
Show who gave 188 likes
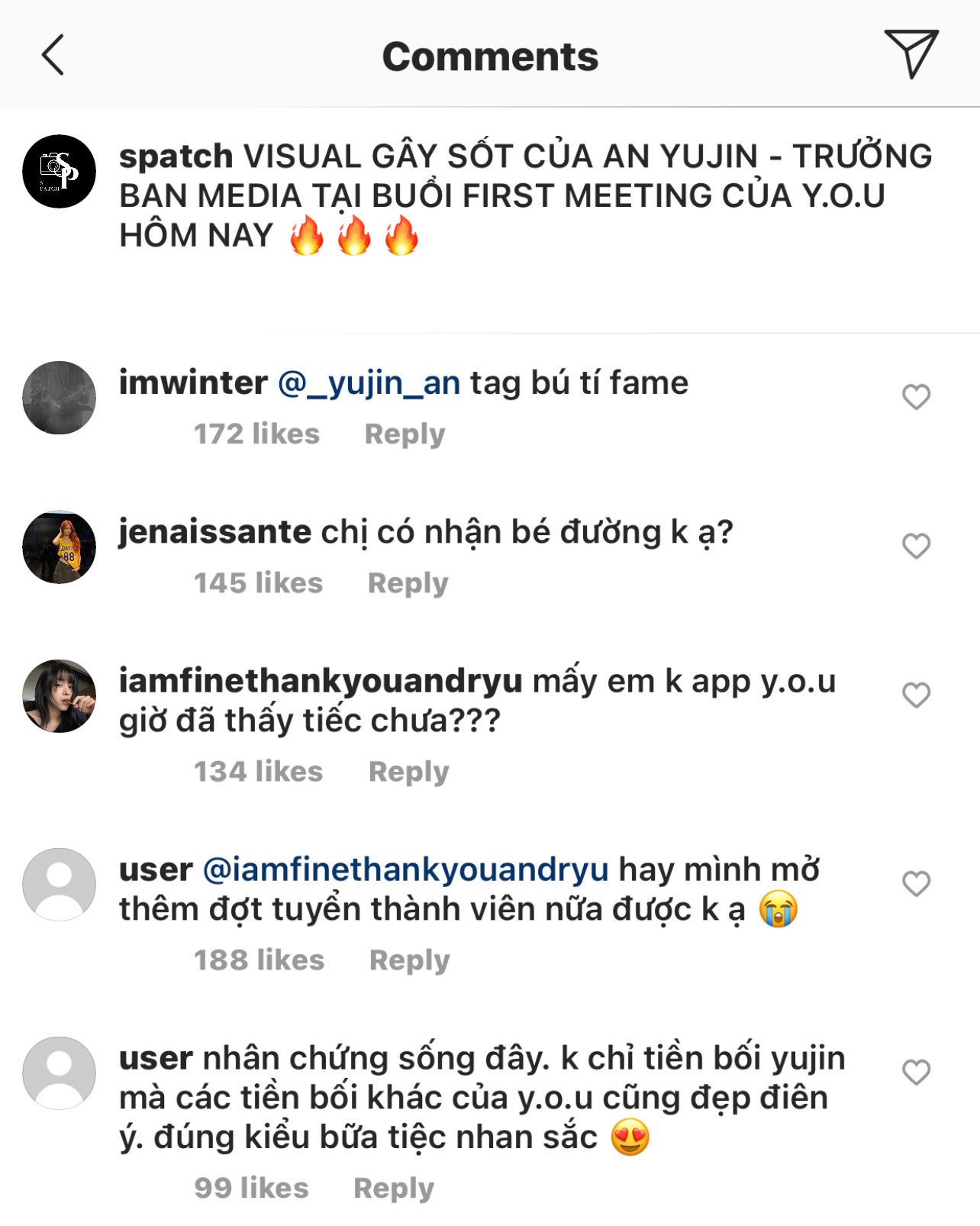point(259,960)
